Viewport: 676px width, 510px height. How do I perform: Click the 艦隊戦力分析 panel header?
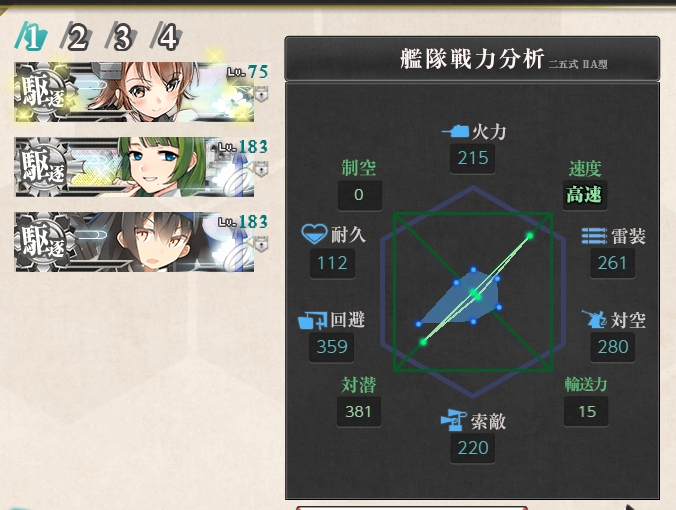pyautogui.click(x=472, y=58)
